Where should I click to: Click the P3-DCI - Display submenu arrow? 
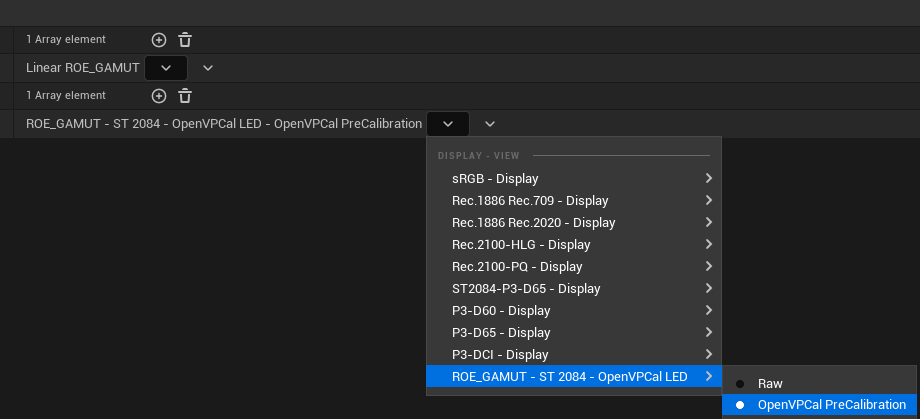709,354
